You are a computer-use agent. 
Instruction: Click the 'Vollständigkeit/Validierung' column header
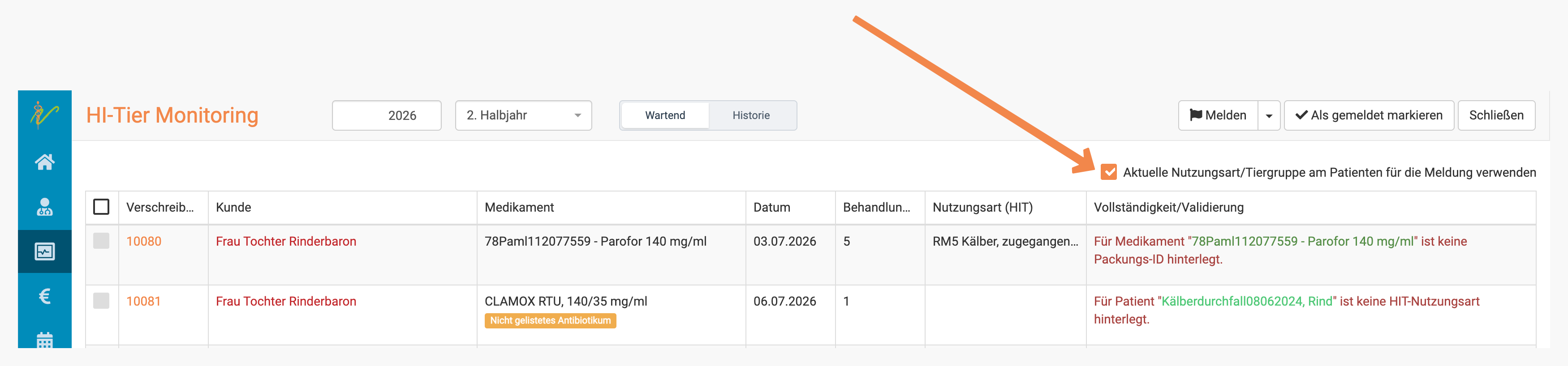click(1310, 207)
